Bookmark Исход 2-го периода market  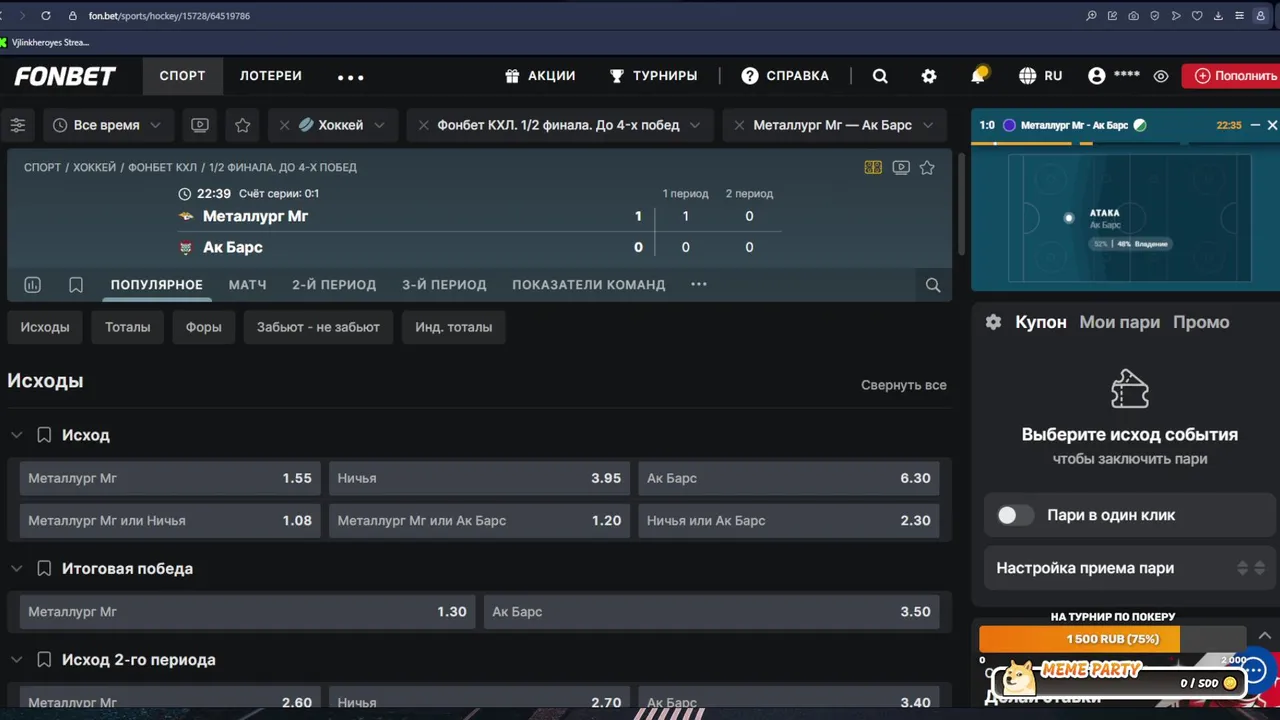(x=44, y=660)
